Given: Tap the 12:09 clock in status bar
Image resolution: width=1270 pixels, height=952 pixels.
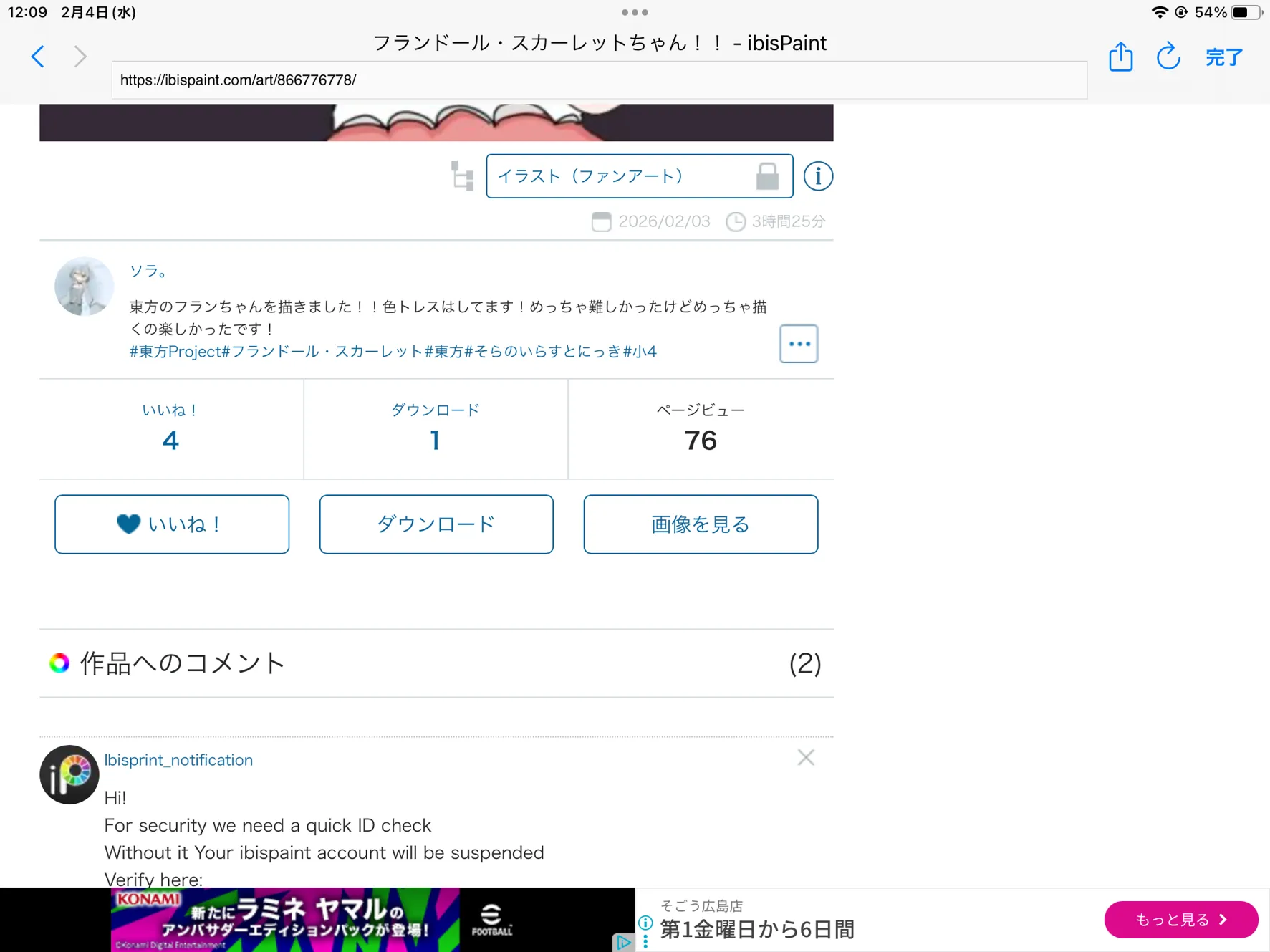Looking at the screenshot, I should click(27, 12).
